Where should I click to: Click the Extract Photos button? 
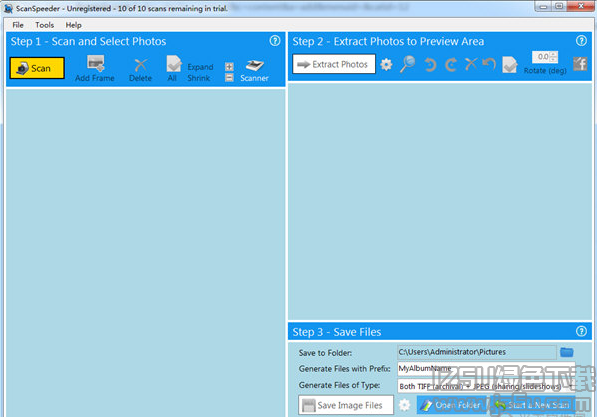tap(334, 64)
